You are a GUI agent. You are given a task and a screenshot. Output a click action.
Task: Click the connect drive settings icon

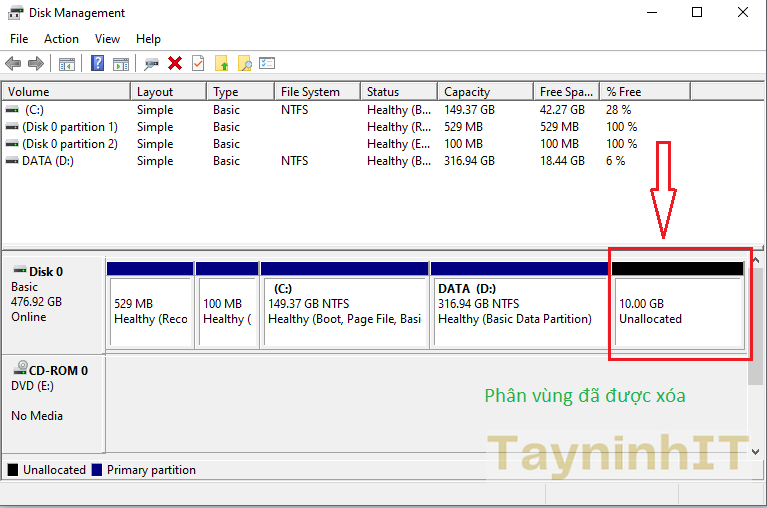coord(151,63)
